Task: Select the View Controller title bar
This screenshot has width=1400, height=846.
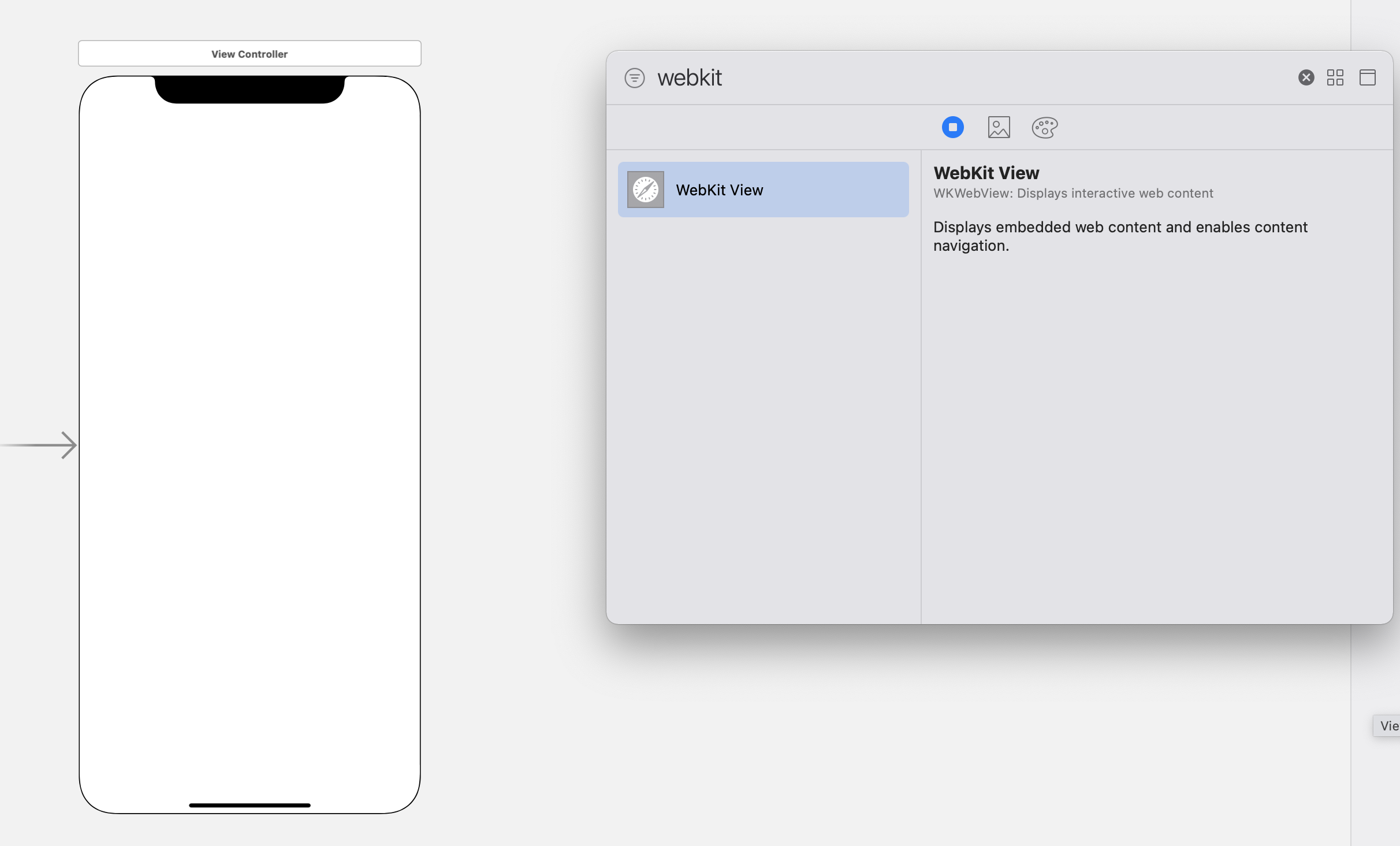Action: (250, 54)
